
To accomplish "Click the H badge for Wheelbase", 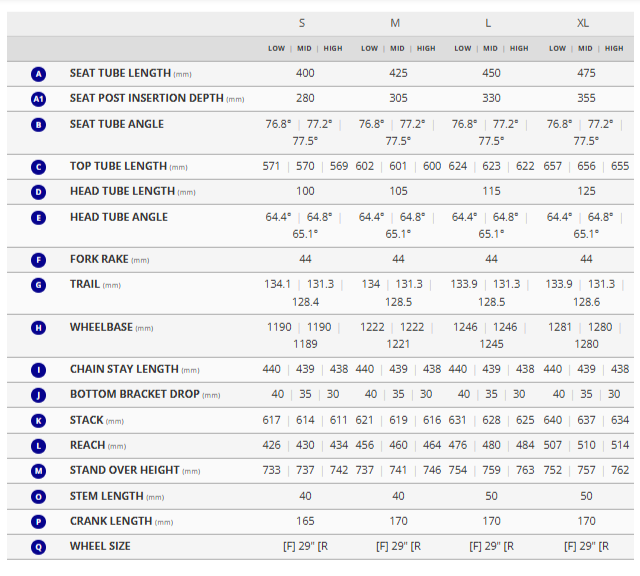I will point(38,328).
